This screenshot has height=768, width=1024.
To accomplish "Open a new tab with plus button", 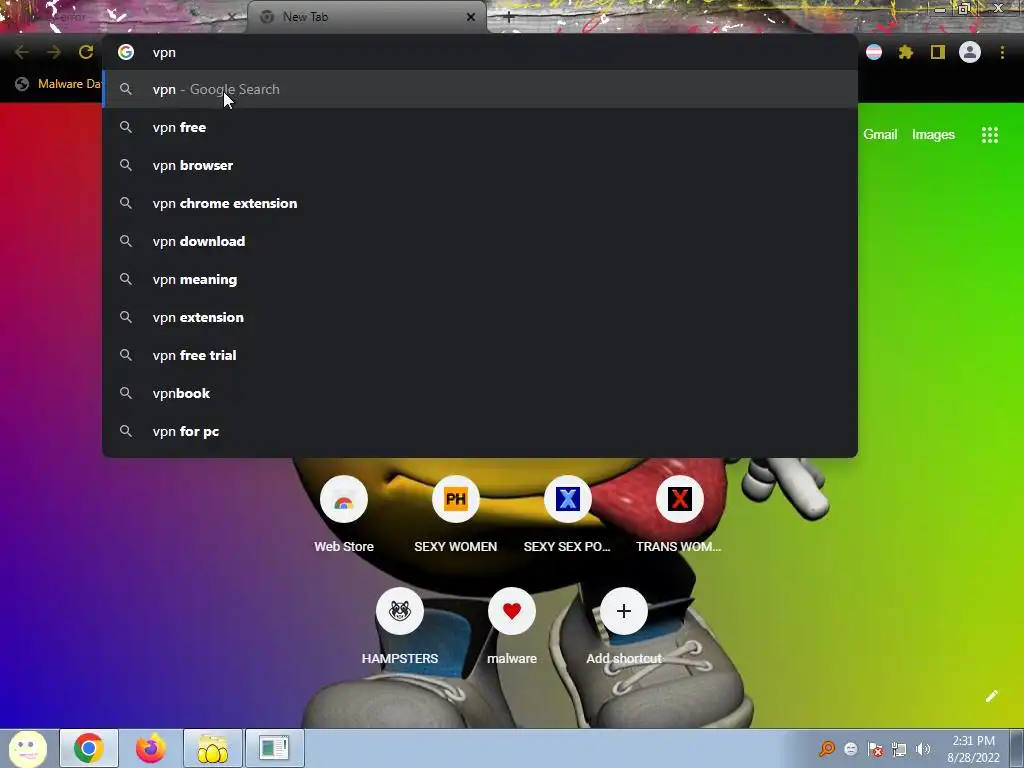I will click(509, 17).
